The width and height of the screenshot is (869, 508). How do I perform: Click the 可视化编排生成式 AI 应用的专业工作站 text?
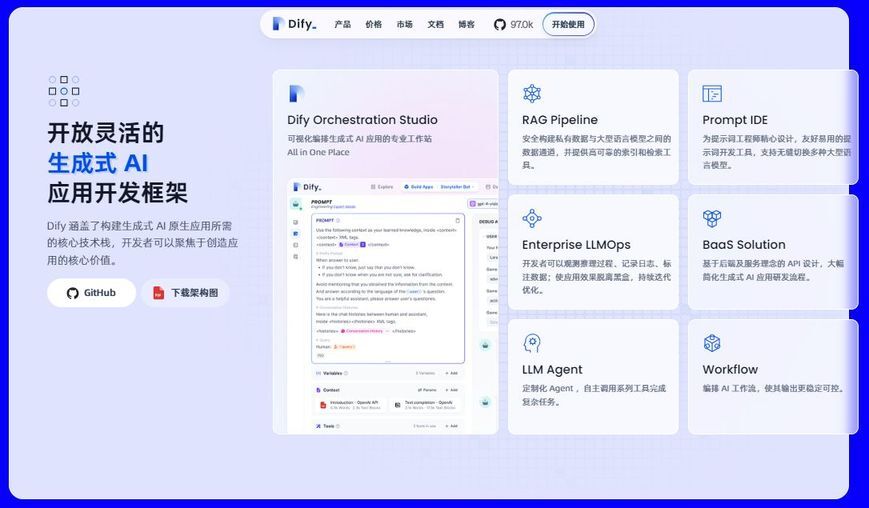click(359, 138)
